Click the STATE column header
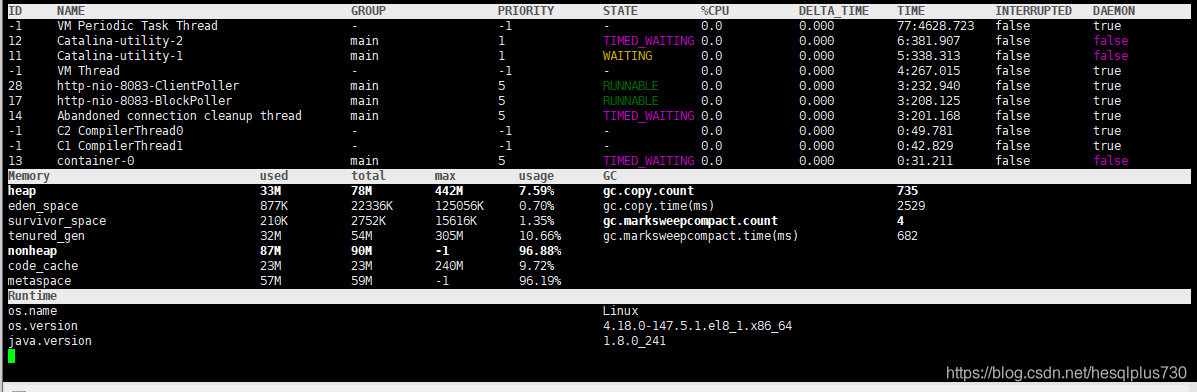This screenshot has width=1197, height=392. (620, 11)
